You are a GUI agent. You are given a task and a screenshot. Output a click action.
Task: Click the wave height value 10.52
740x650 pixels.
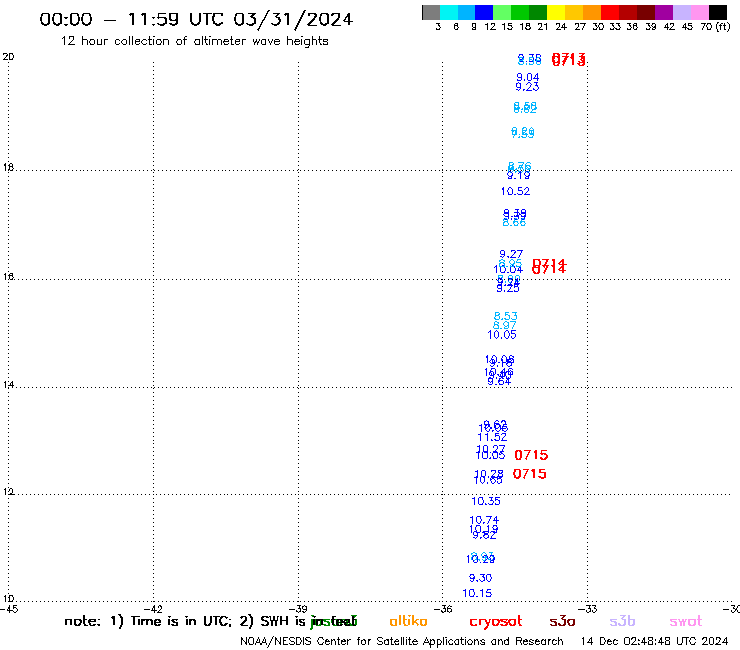pyautogui.click(x=515, y=191)
